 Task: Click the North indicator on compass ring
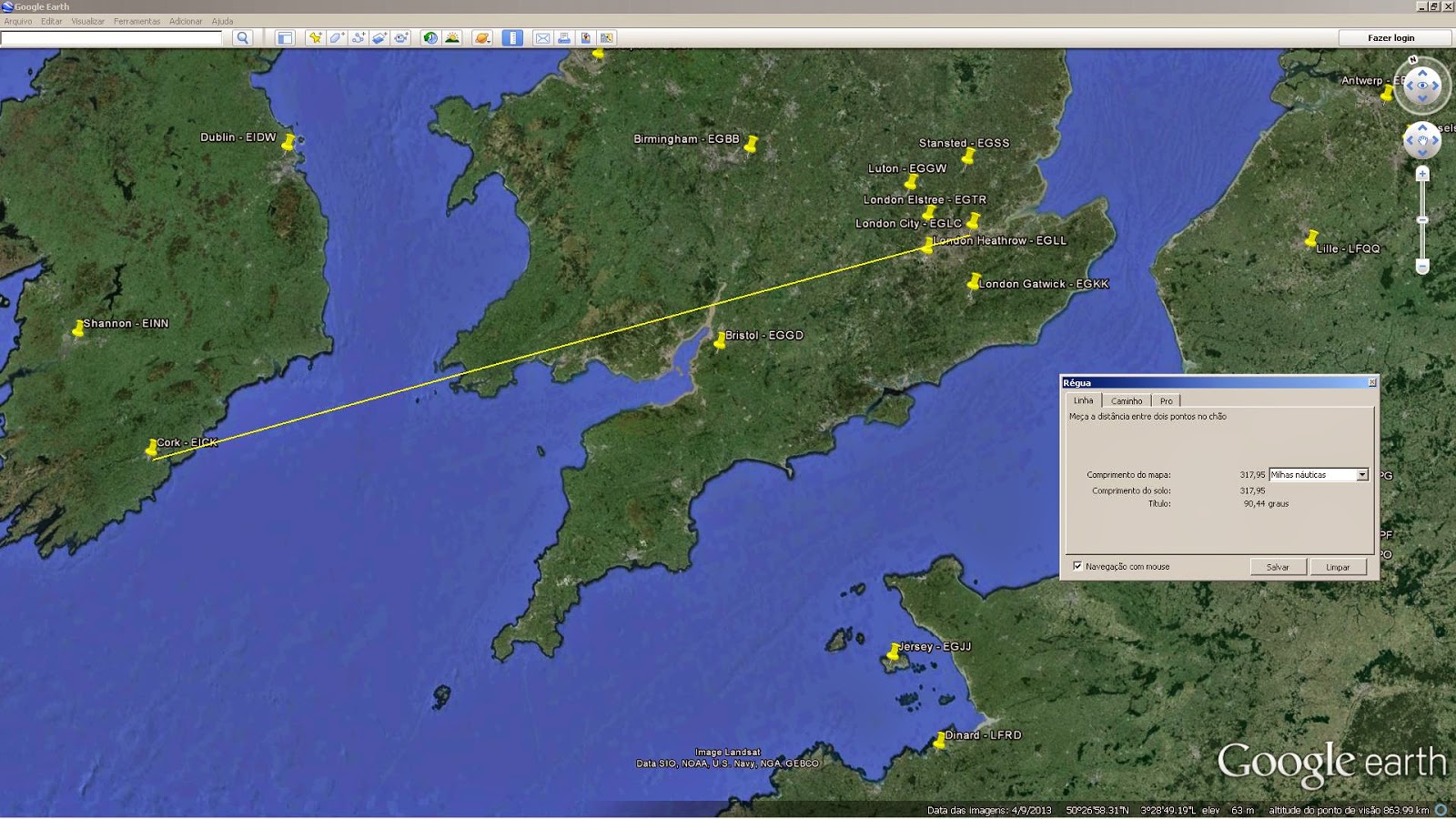[x=1413, y=60]
